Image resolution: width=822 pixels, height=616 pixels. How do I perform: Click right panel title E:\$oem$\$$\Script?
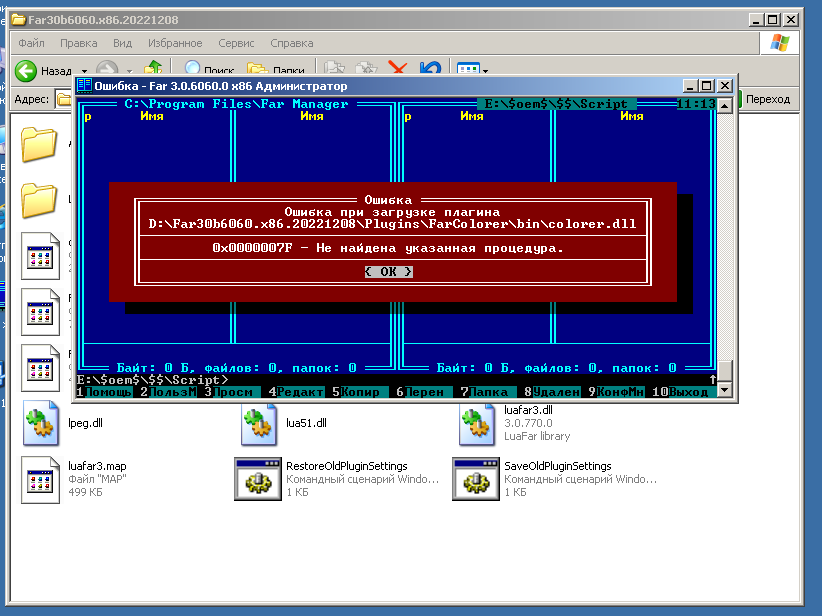[556, 104]
